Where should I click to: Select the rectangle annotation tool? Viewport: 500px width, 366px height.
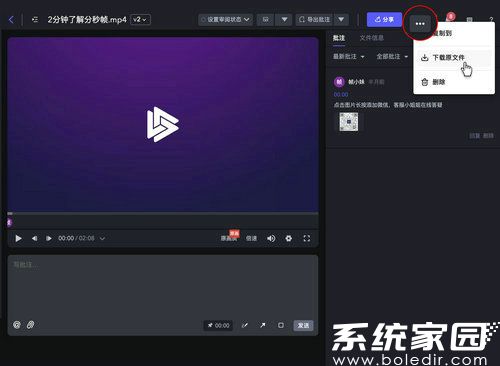281,325
